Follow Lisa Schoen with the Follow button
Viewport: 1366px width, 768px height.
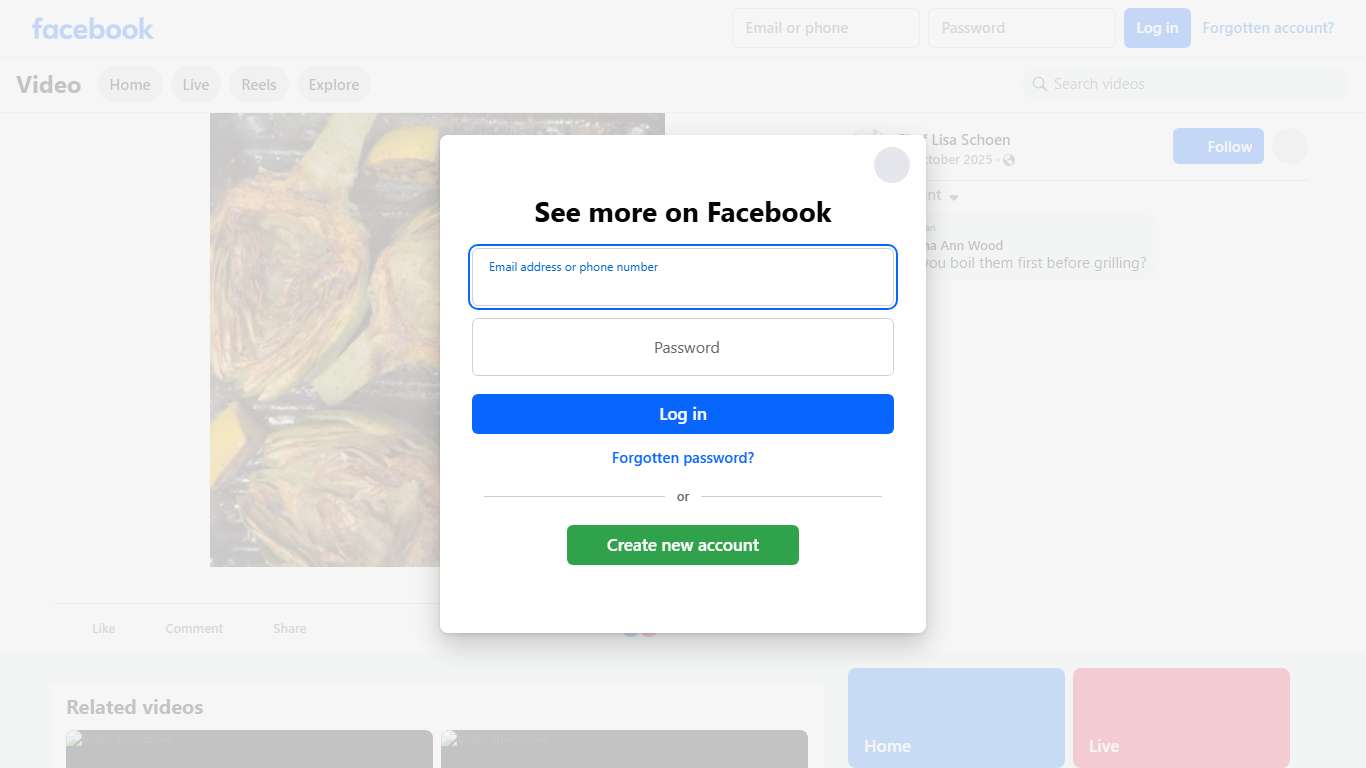click(x=1218, y=147)
